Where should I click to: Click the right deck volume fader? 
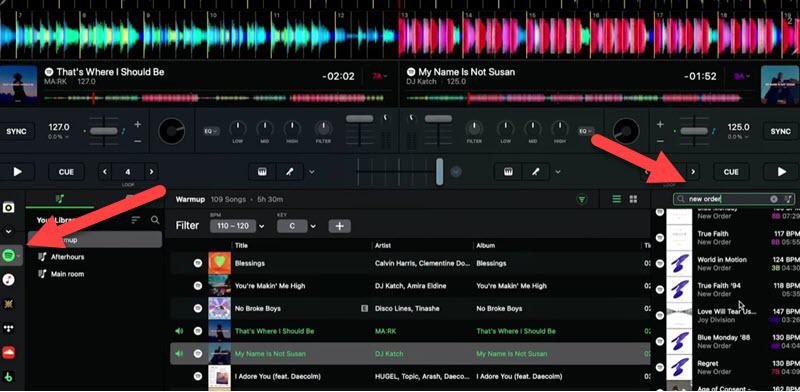coord(438,119)
